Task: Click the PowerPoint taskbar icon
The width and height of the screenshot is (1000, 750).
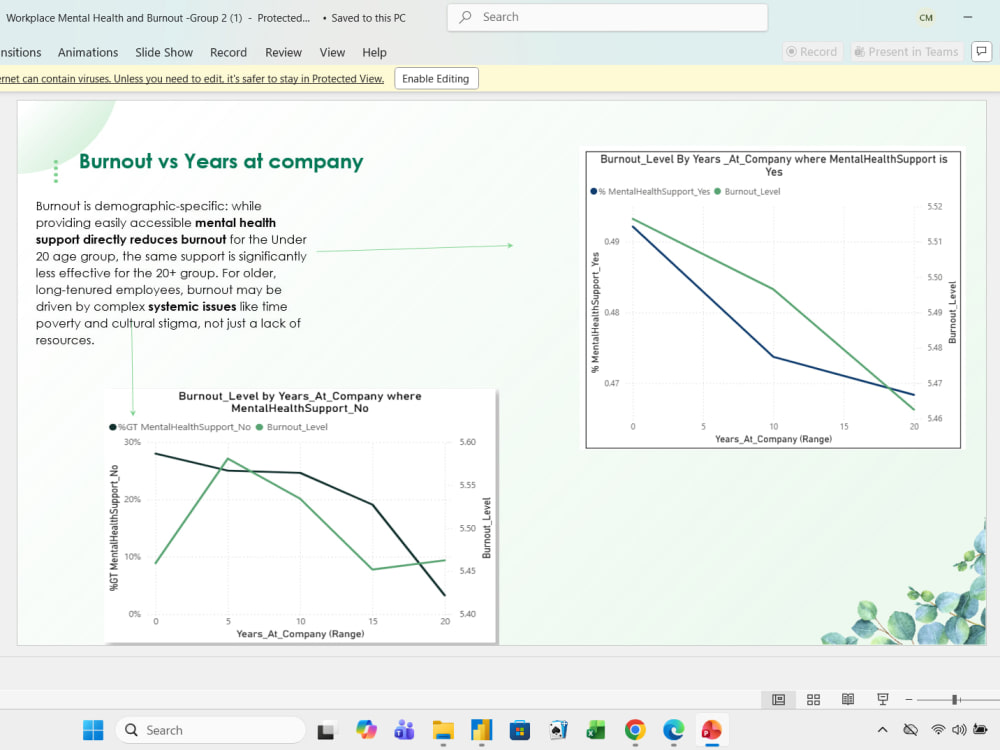Action: pos(712,730)
